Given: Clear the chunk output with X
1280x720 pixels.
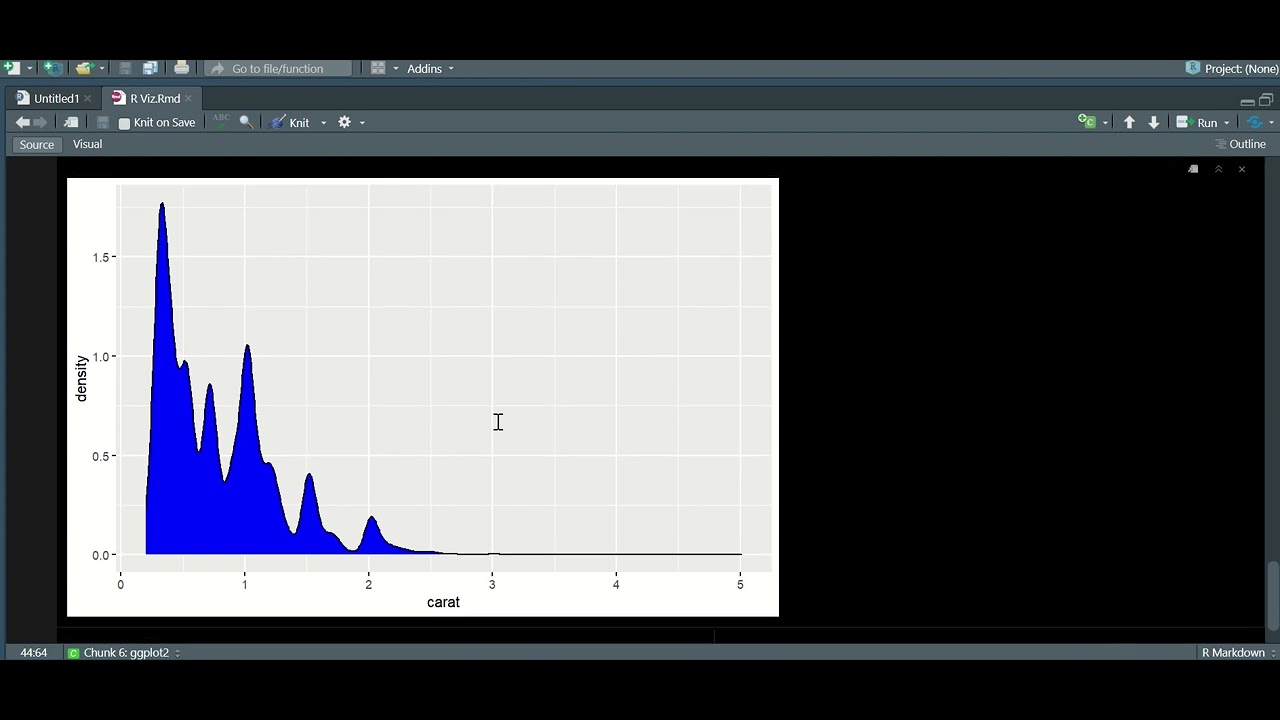Looking at the screenshot, I should (1242, 169).
